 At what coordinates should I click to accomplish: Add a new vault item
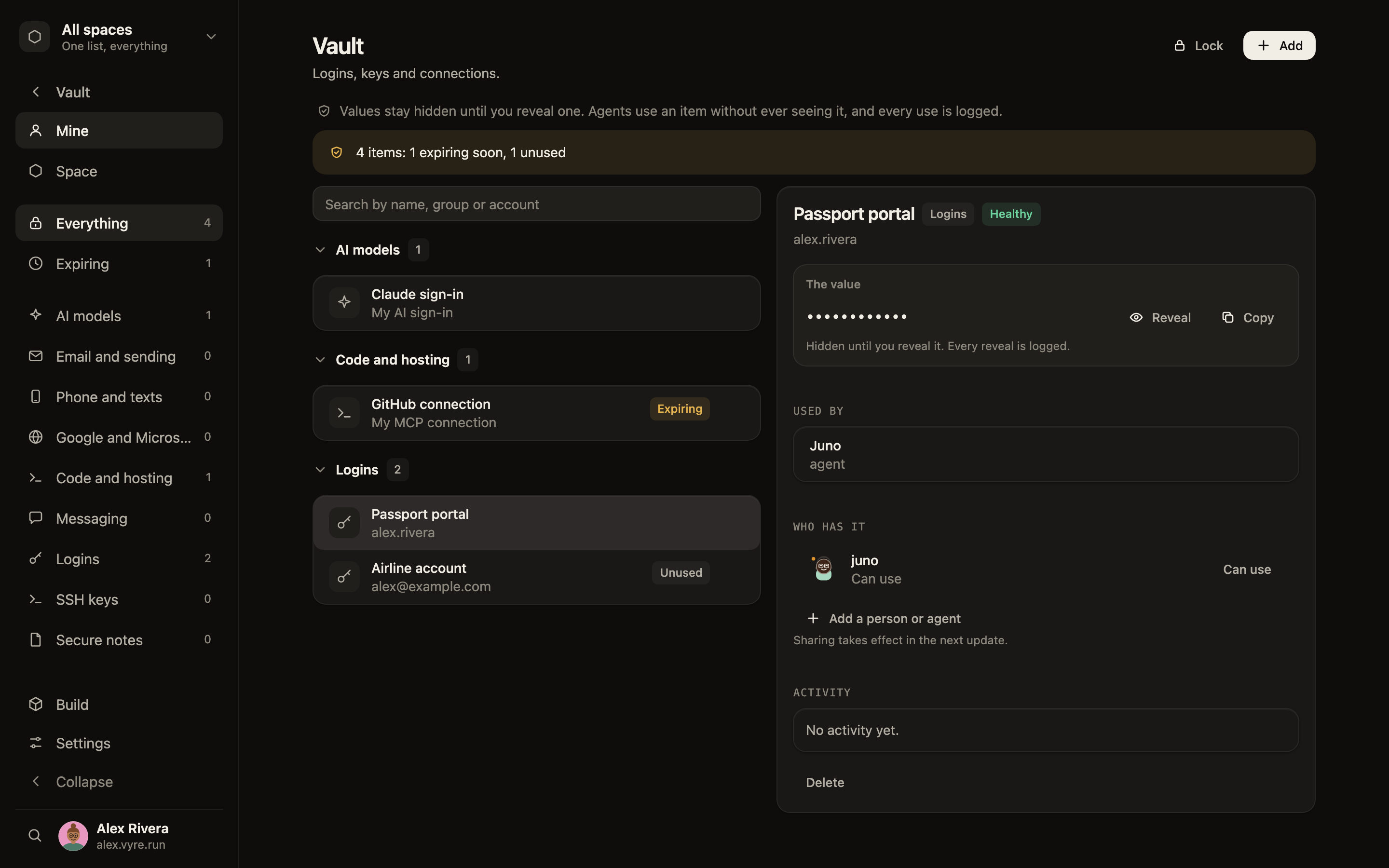tap(1279, 45)
